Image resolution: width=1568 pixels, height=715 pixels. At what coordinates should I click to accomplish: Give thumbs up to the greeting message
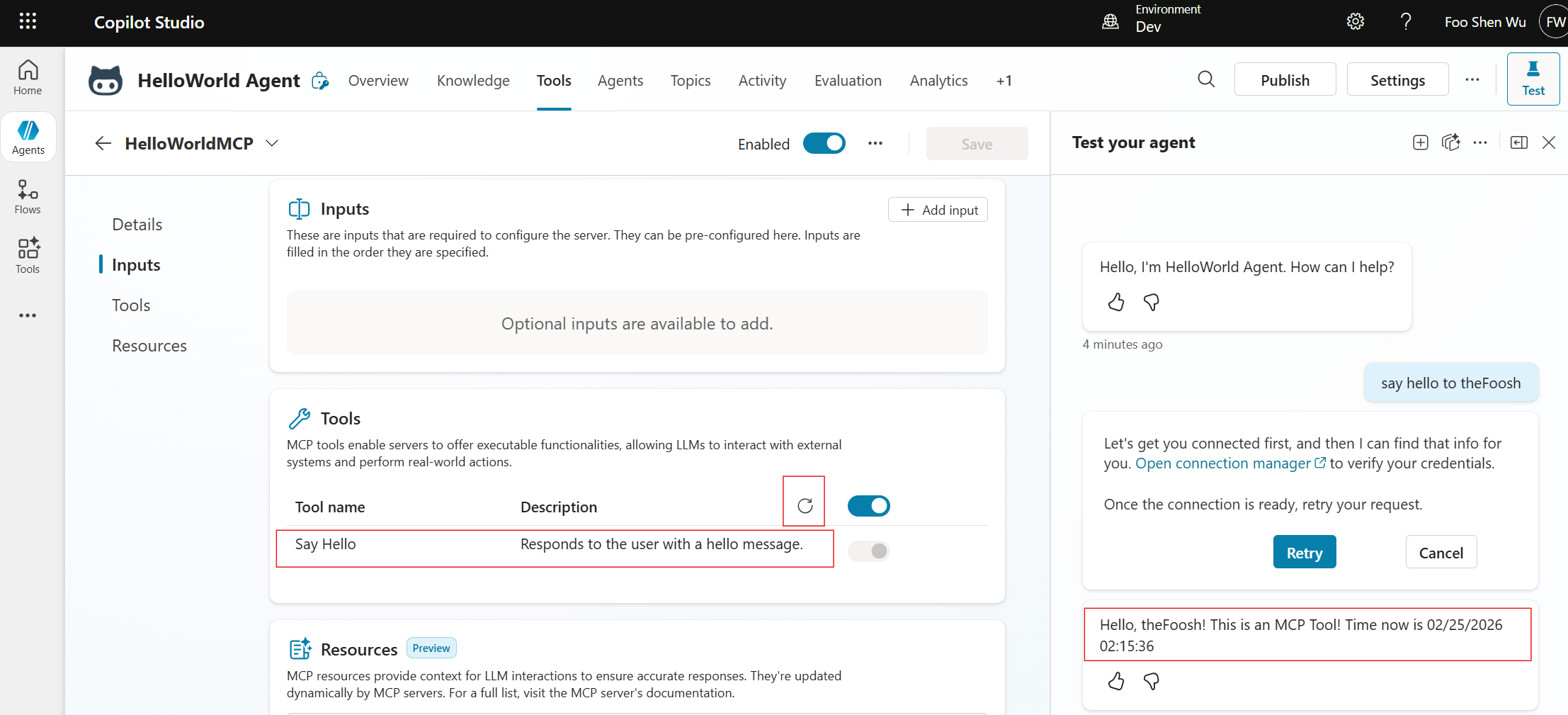point(1116,303)
